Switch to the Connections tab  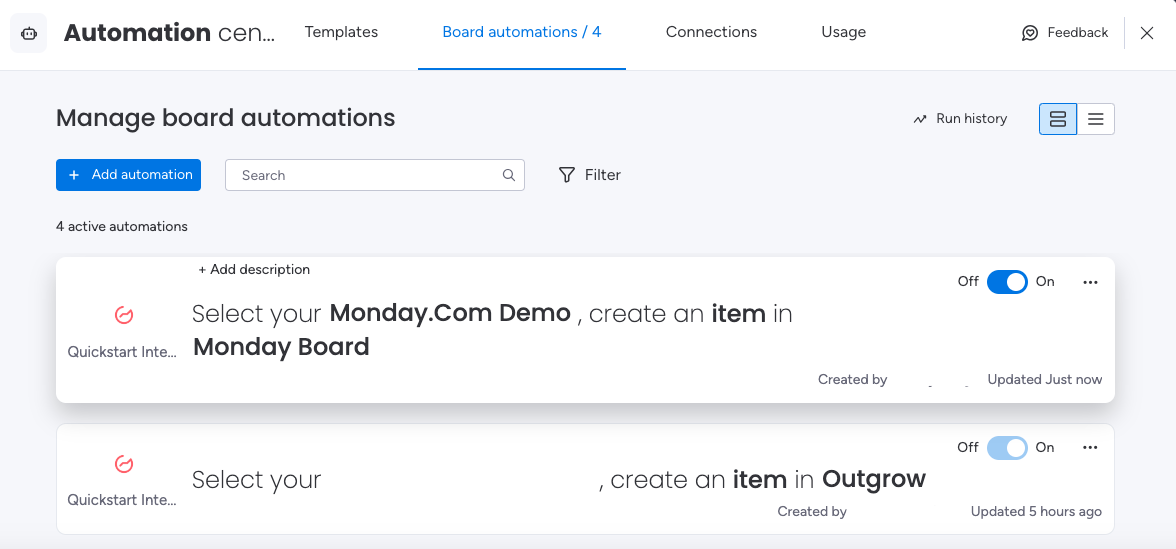711,32
